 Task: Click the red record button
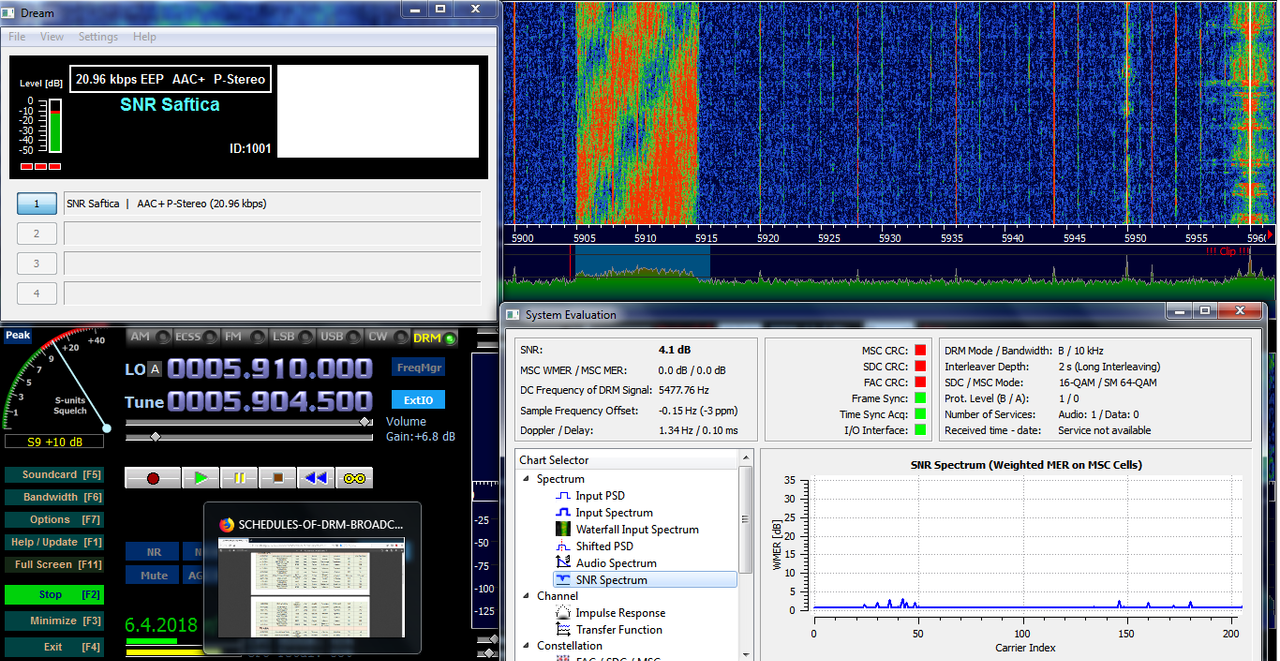click(x=153, y=478)
